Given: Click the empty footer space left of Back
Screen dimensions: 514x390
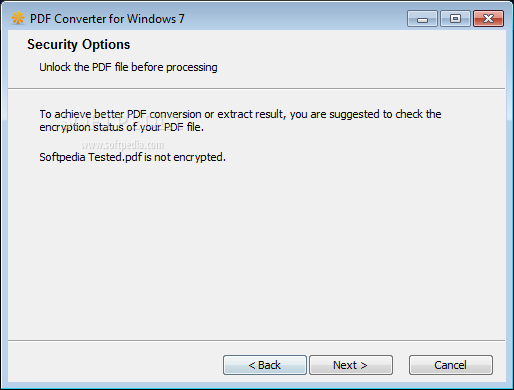Looking at the screenshot, I should [115, 365].
